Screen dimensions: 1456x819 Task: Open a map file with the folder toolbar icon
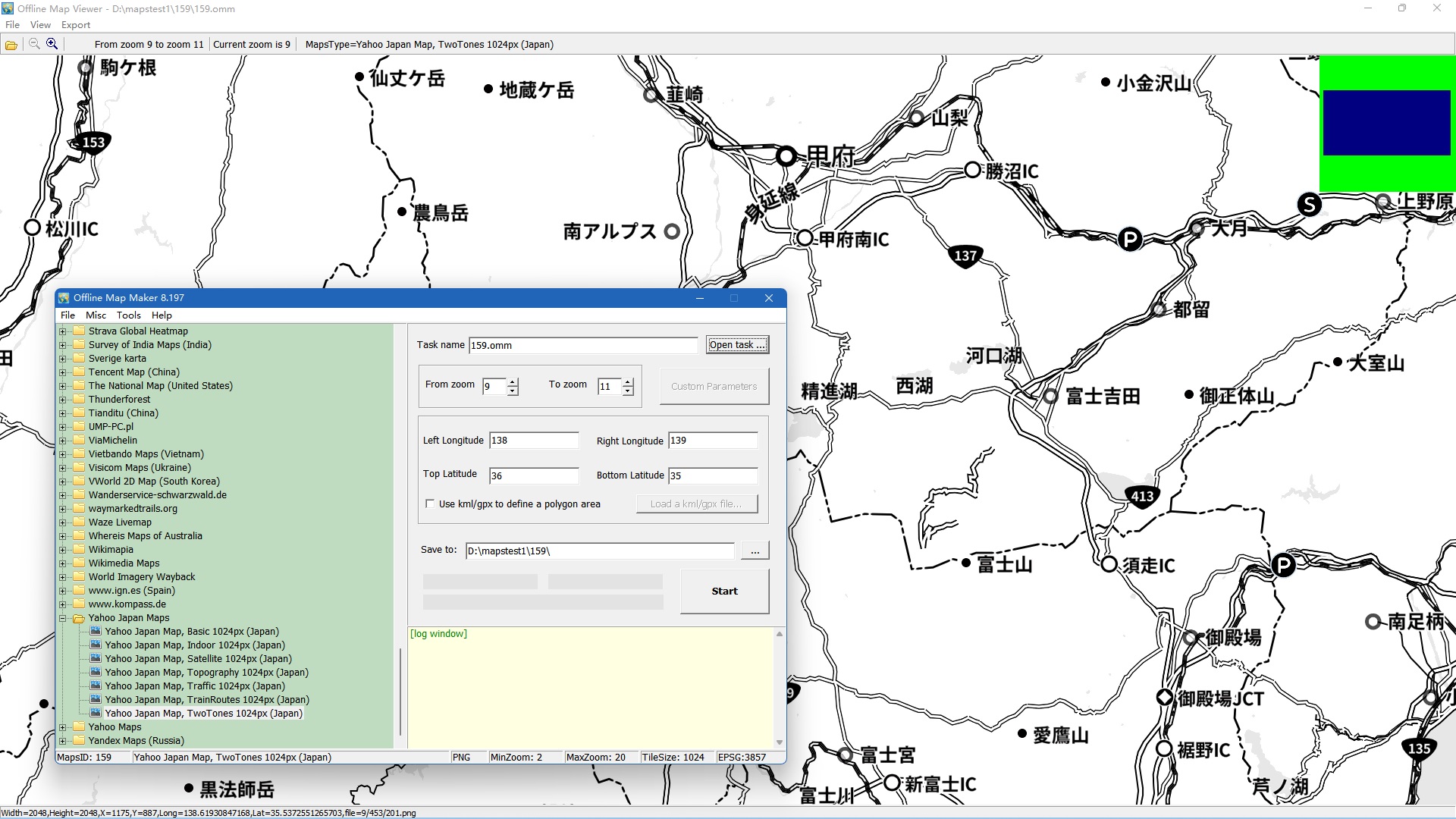pos(11,45)
